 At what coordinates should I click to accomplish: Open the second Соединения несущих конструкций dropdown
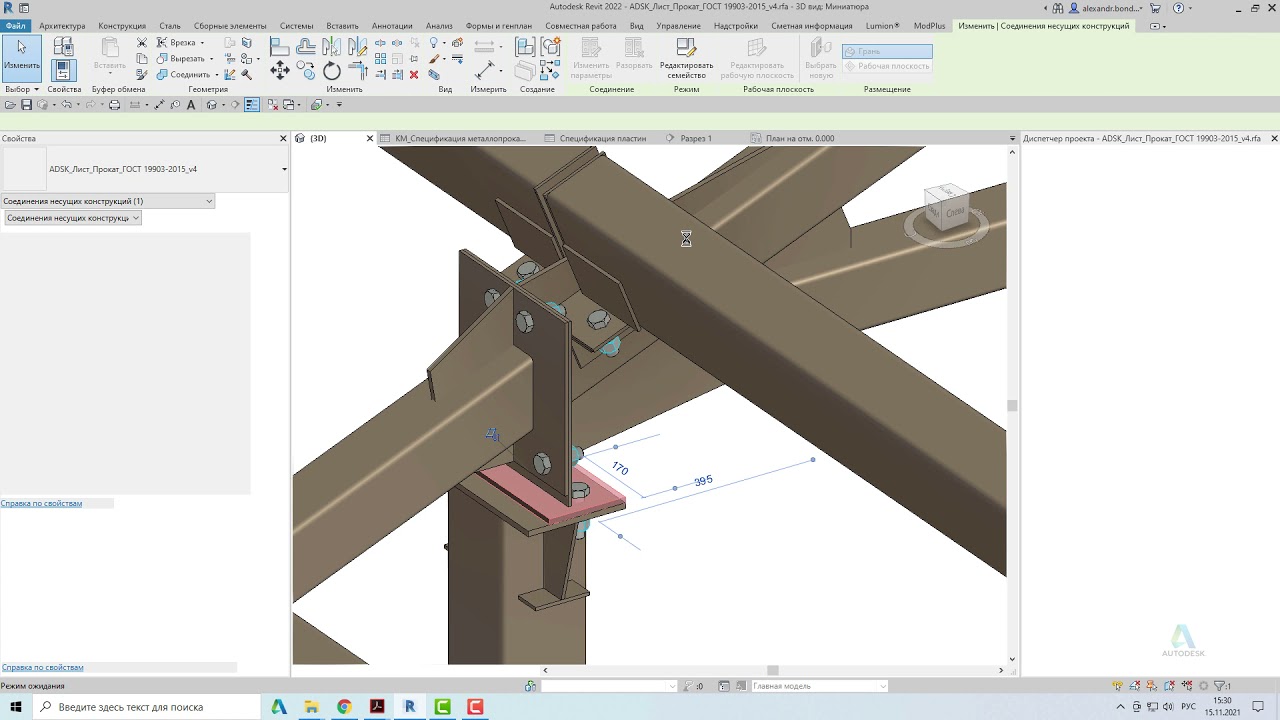[x=73, y=218]
